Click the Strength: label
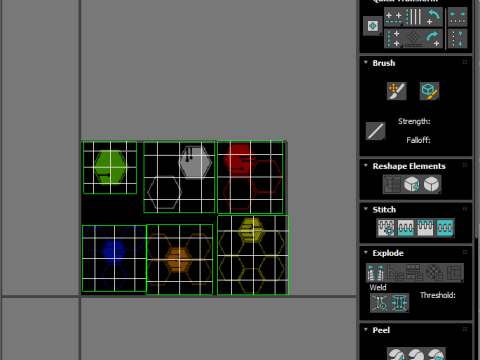 click(414, 121)
